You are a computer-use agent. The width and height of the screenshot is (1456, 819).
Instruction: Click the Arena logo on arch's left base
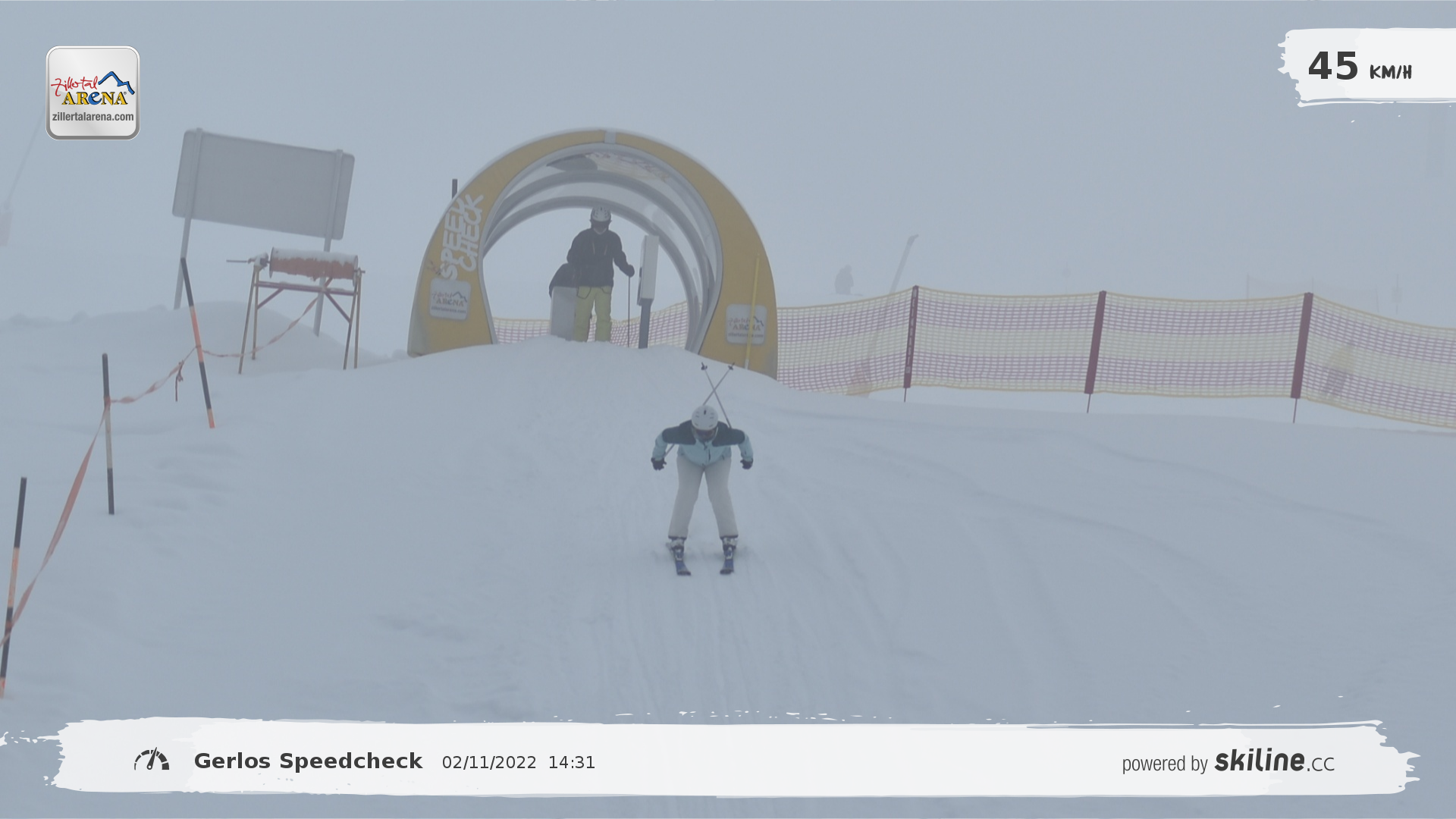click(450, 299)
